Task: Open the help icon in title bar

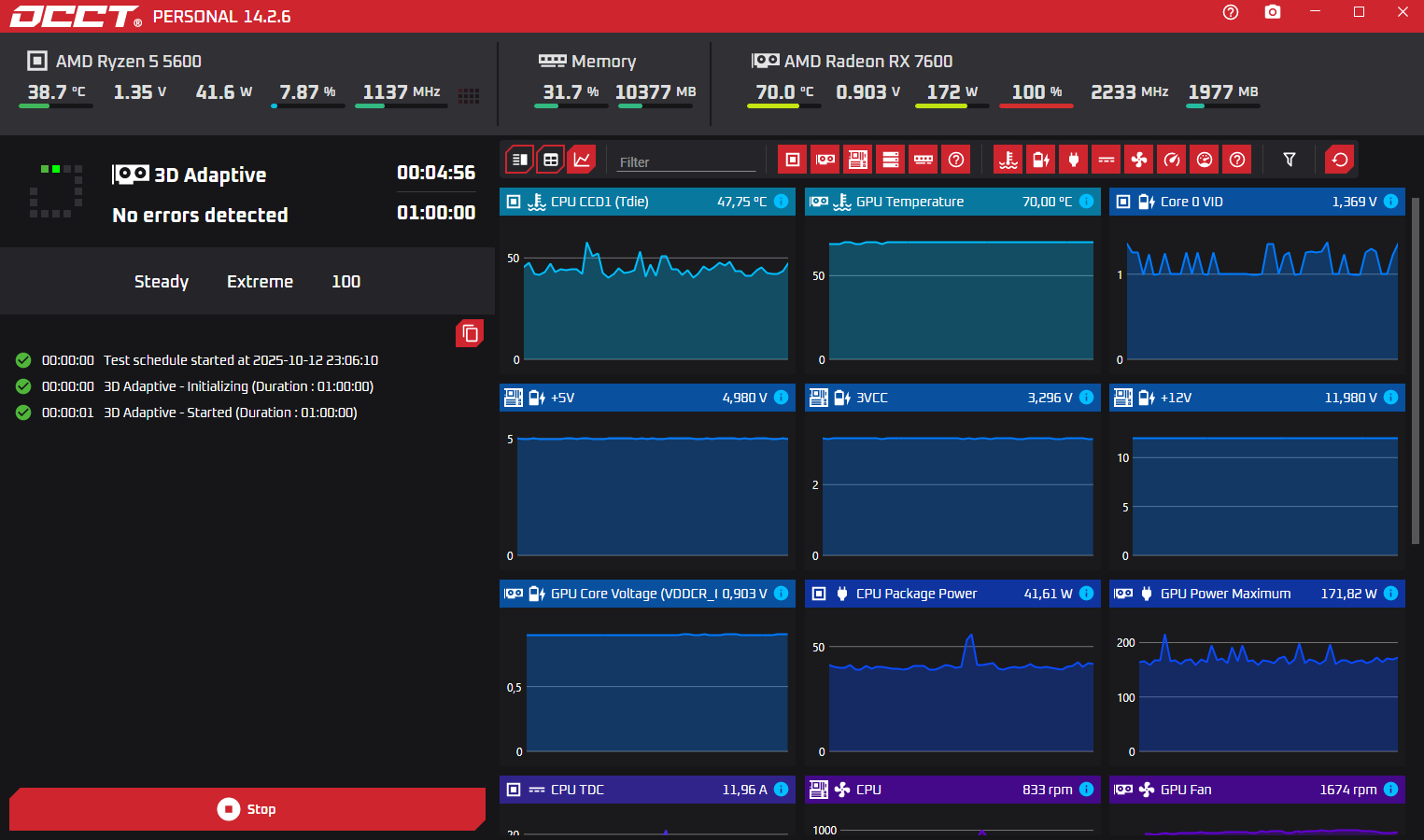Action: pyautogui.click(x=1231, y=12)
